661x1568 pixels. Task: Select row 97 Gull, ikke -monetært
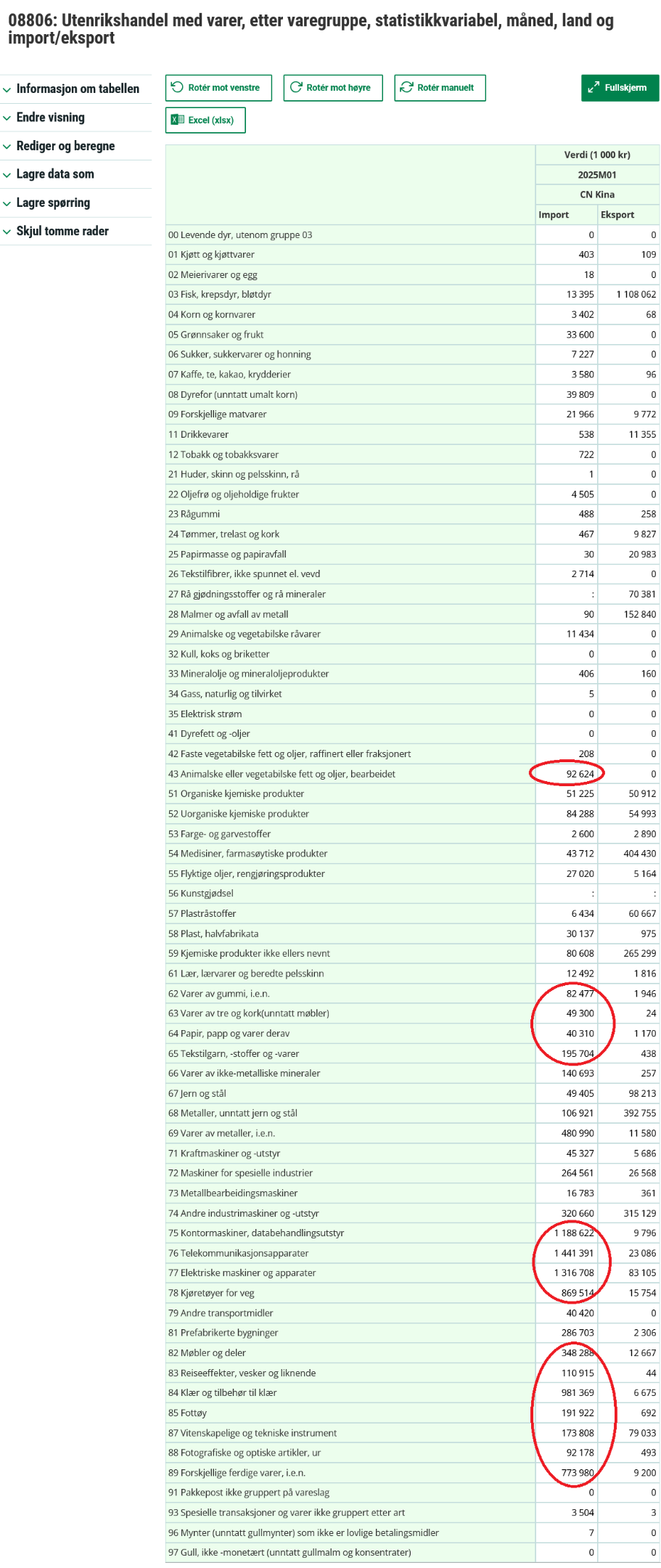click(x=350, y=1553)
